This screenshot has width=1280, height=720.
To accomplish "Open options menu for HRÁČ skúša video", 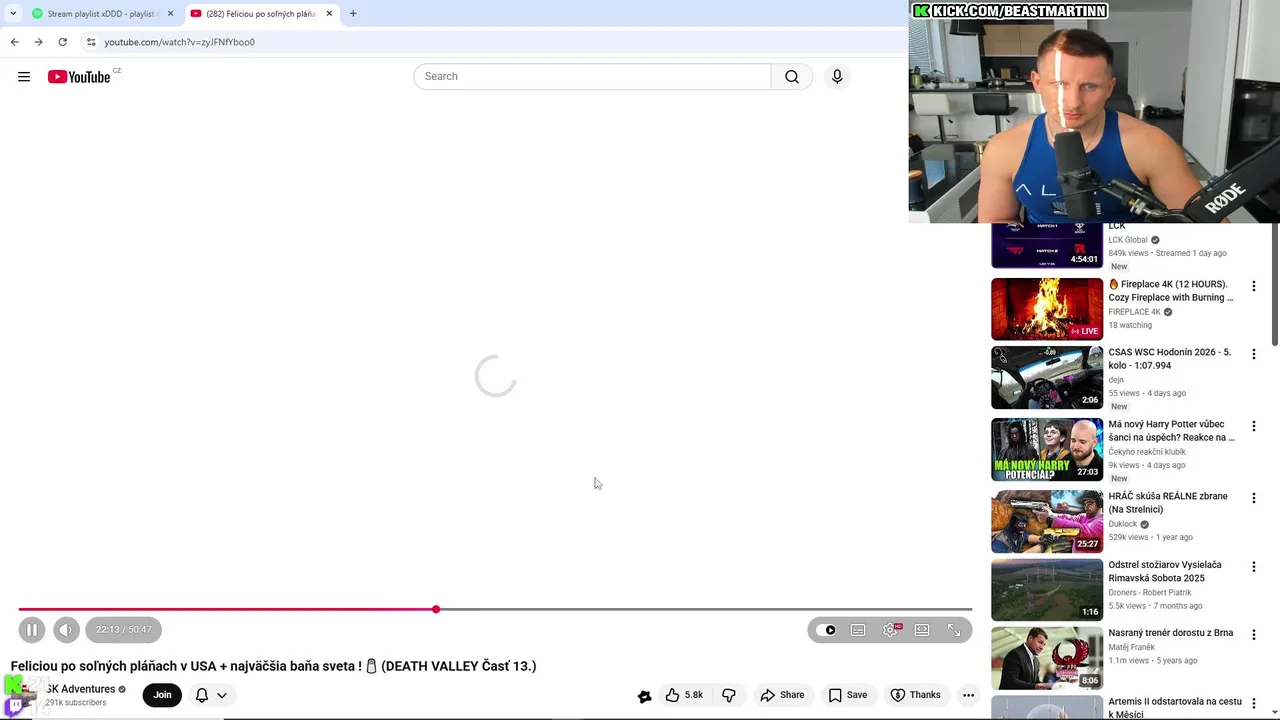I will [x=1253, y=498].
